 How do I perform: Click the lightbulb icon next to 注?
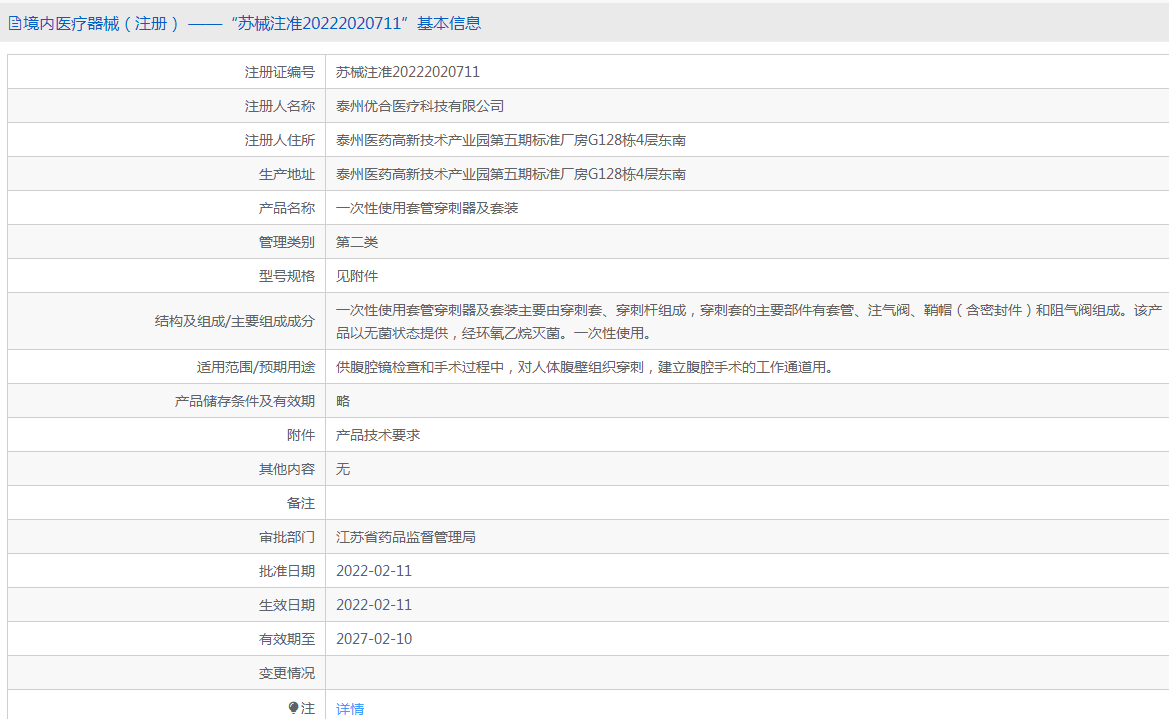click(293, 708)
